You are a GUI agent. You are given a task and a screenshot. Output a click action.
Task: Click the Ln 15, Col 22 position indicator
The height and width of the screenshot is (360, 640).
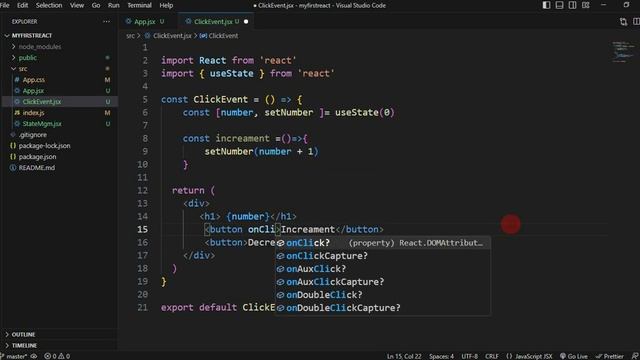tap(404, 356)
